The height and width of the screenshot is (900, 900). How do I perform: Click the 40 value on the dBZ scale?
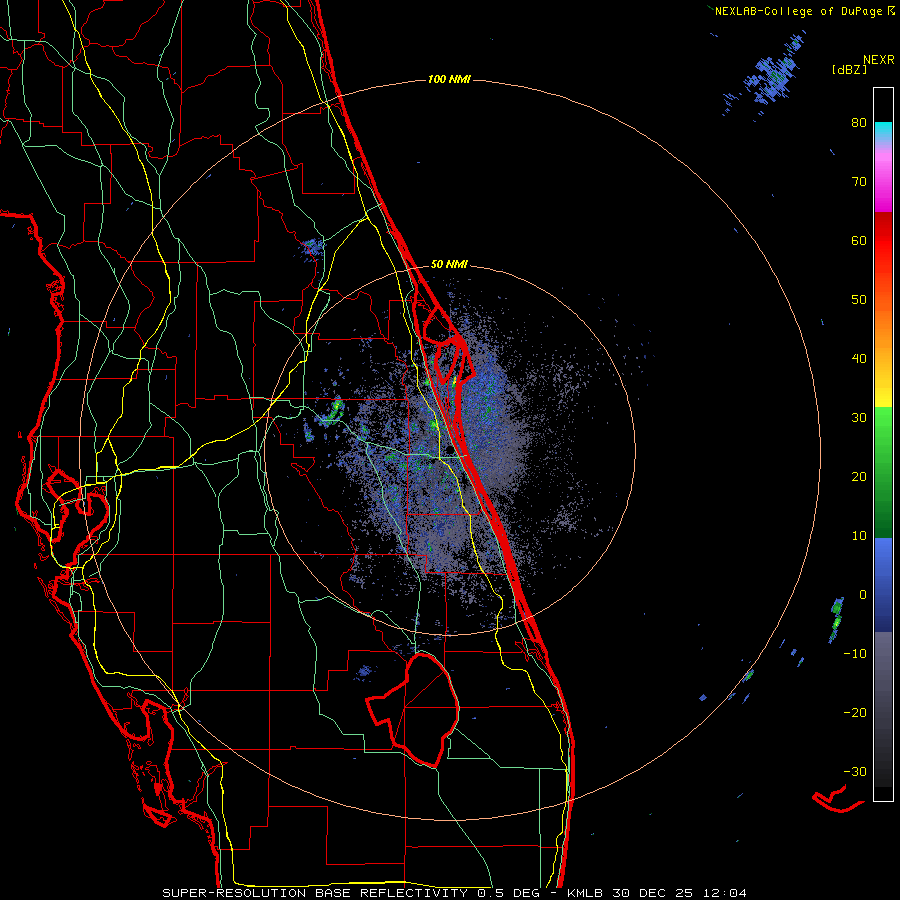tap(859, 359)
